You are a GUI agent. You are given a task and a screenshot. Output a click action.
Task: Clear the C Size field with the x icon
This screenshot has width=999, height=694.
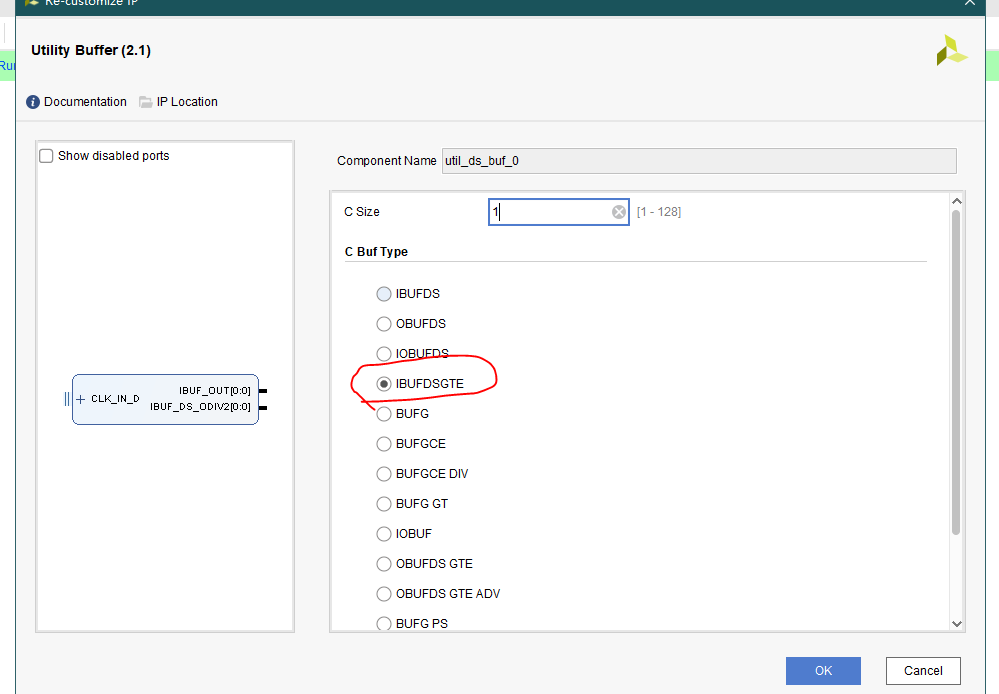[x=618, y=211]
